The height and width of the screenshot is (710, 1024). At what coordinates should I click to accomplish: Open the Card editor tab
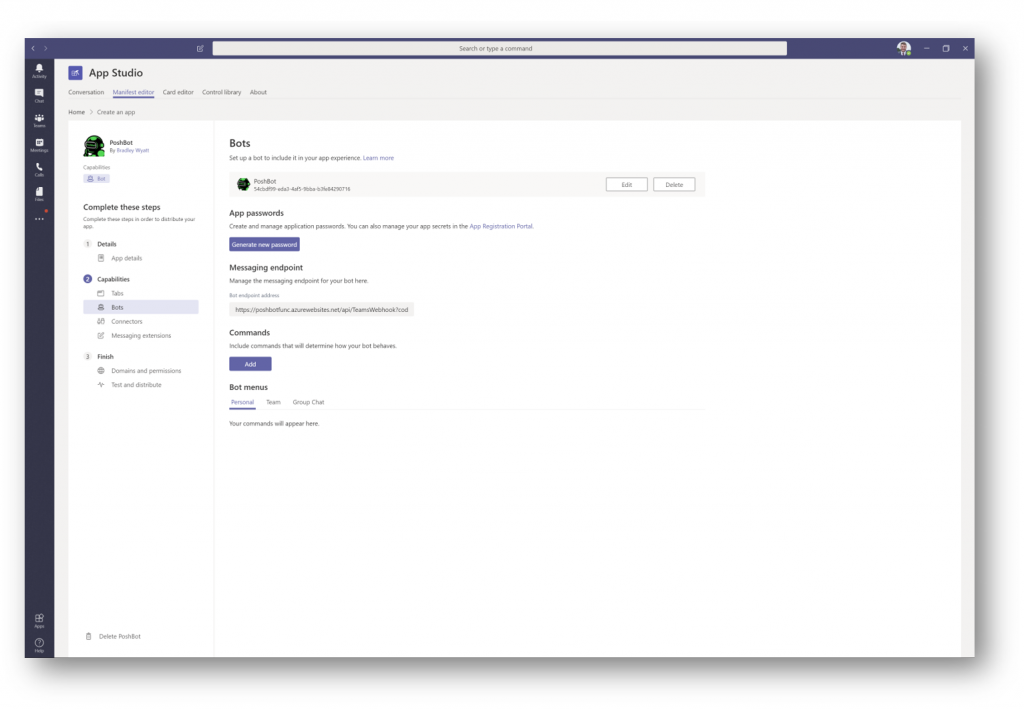178,92
